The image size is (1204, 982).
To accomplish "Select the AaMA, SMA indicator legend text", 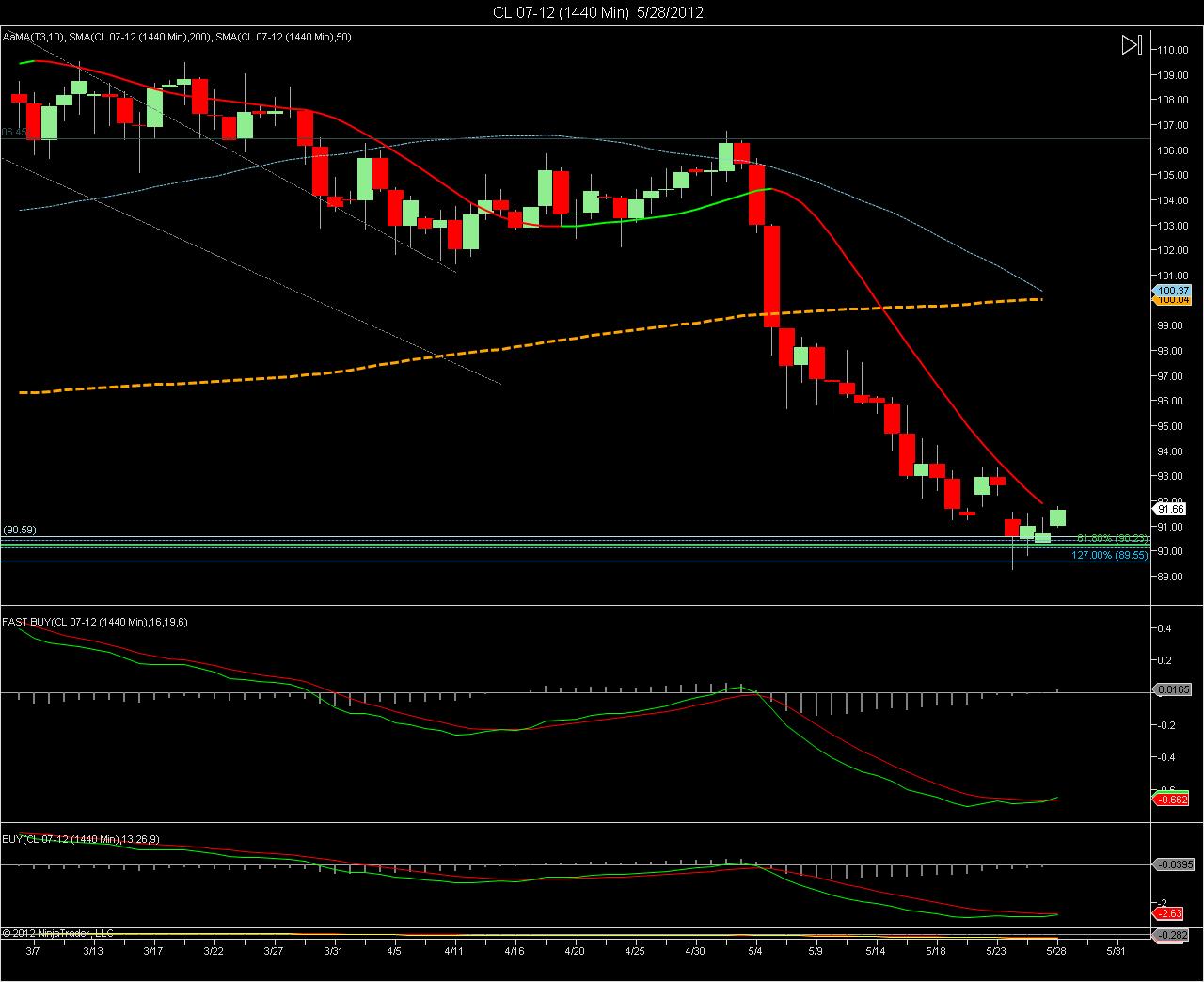I will tap(177, 38).
